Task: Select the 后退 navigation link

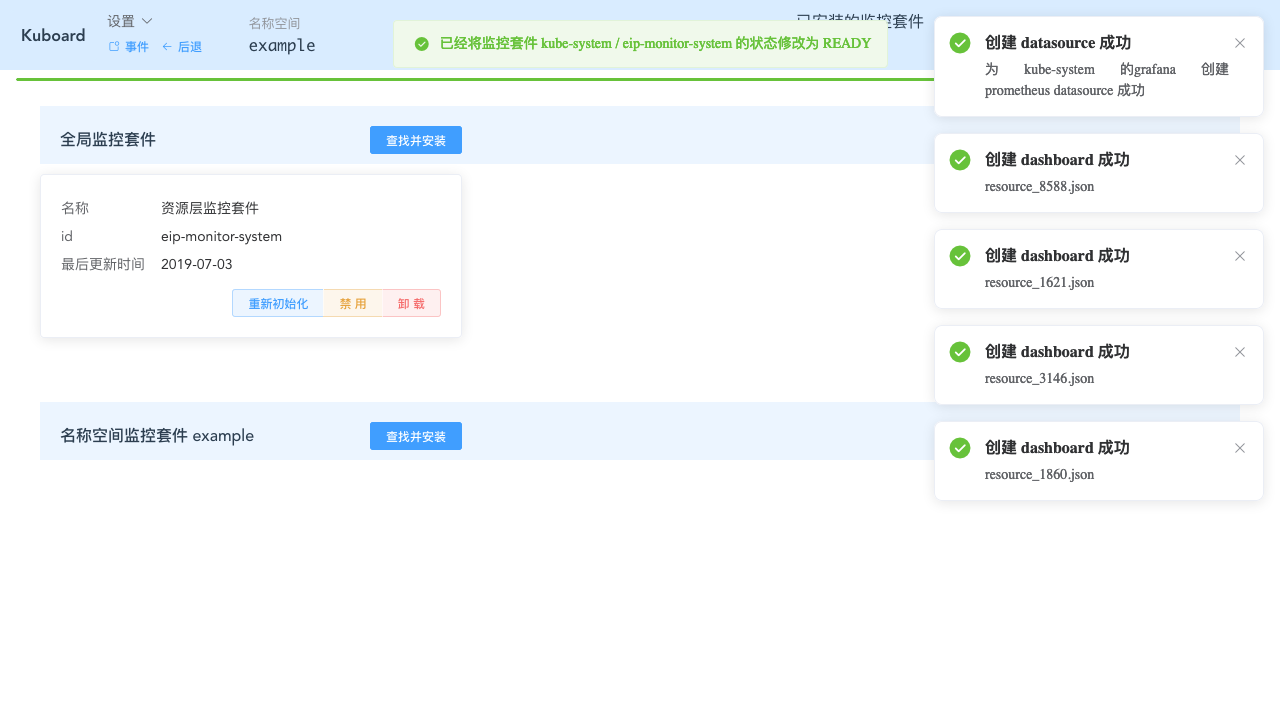Action: click(x=189, y=46)
